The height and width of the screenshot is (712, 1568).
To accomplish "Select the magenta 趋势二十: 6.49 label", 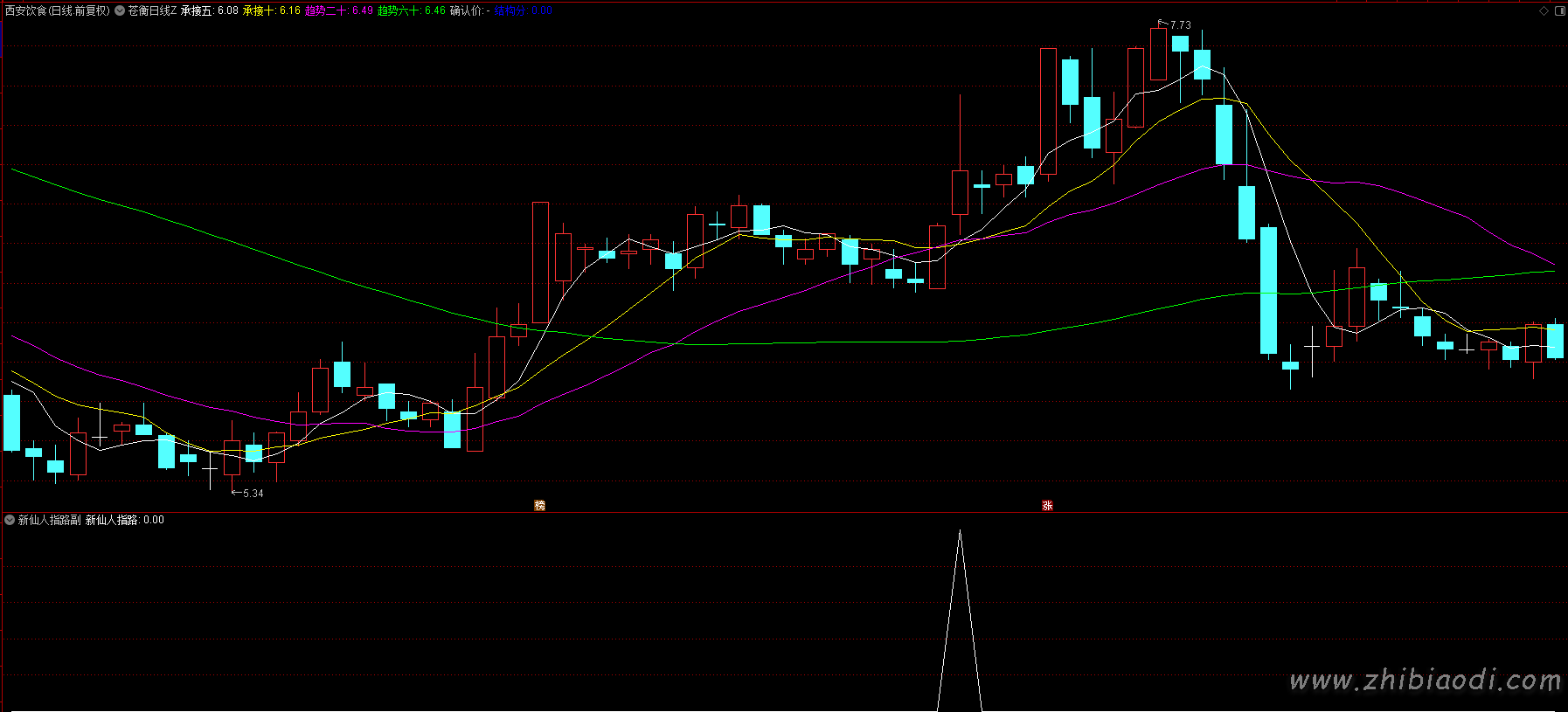I will 339,10.
